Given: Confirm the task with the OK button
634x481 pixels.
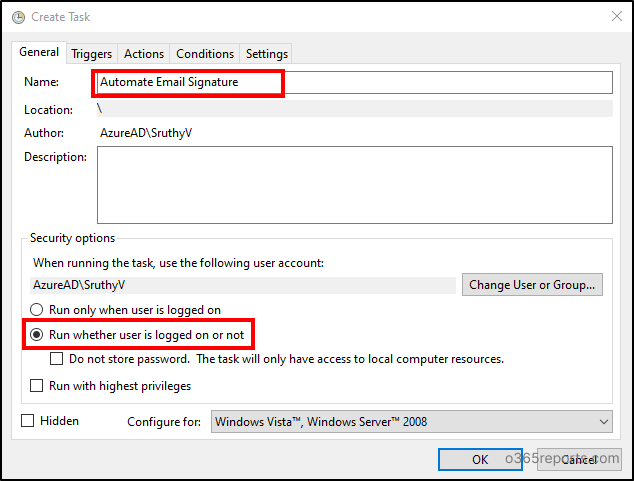Looking at the screenshot, I should (x=480, y=460).
